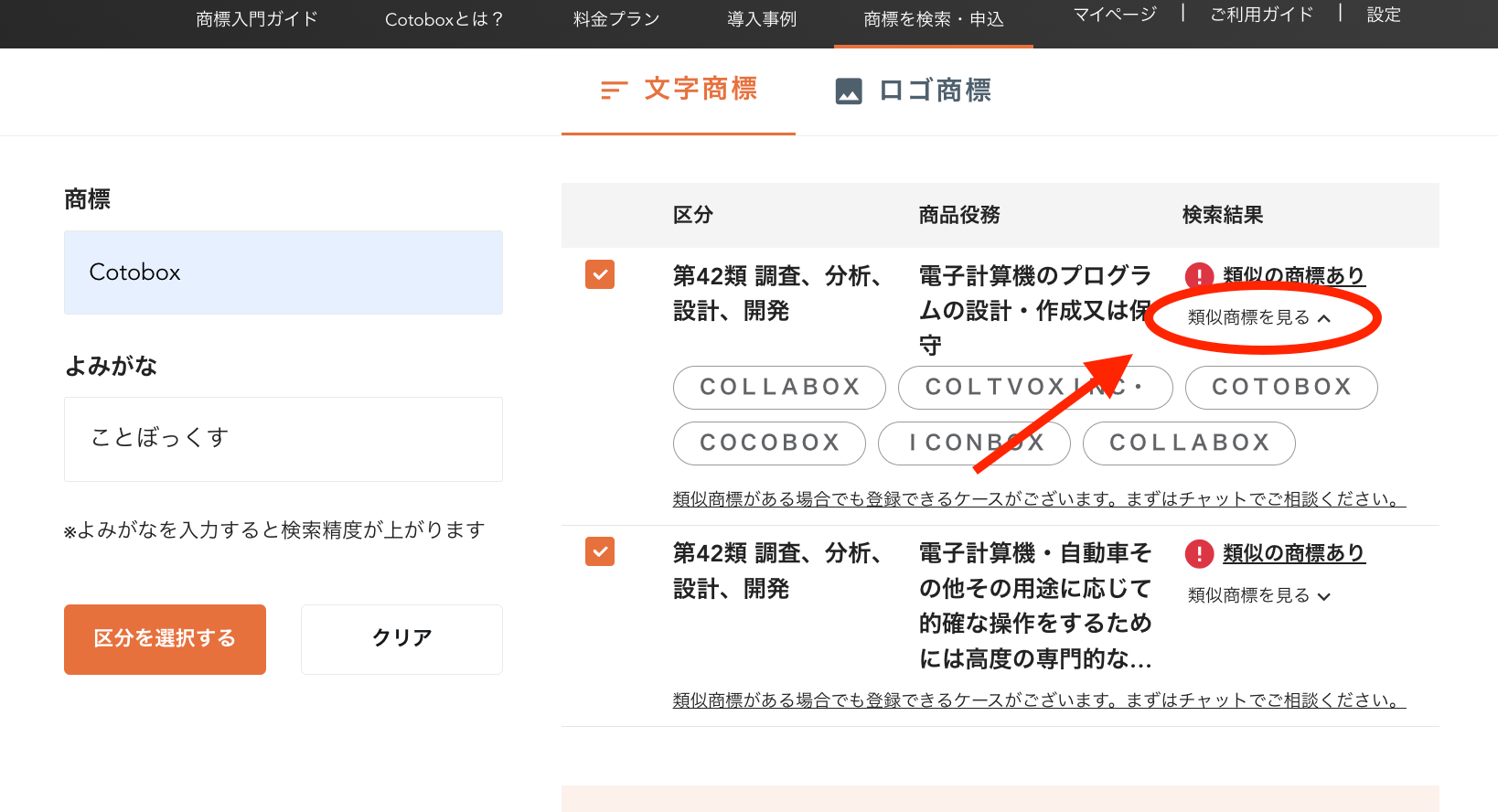This screenshot has height=812, width=1498.
Task: Click the text-lines icon beside 文字商標
Action: pos(614,90)
